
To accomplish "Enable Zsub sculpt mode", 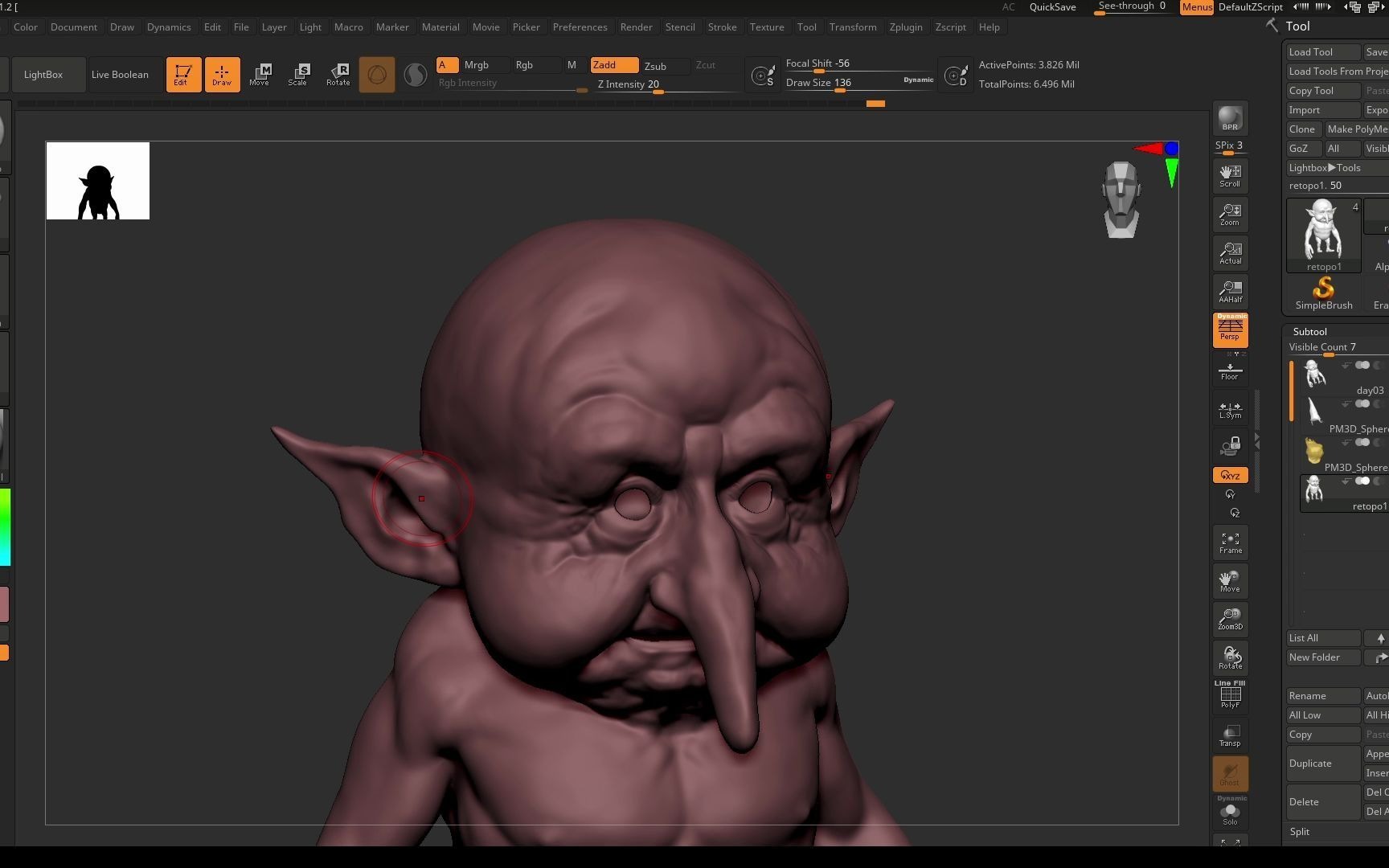I will pos(665,66).
